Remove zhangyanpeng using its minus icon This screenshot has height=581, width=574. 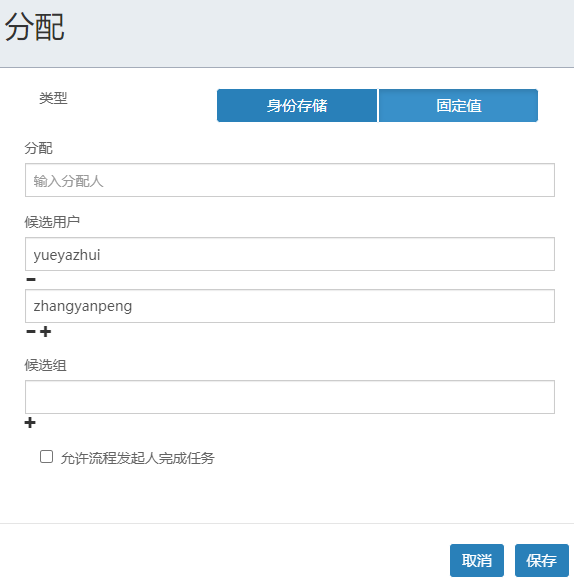tap(31, 331)
